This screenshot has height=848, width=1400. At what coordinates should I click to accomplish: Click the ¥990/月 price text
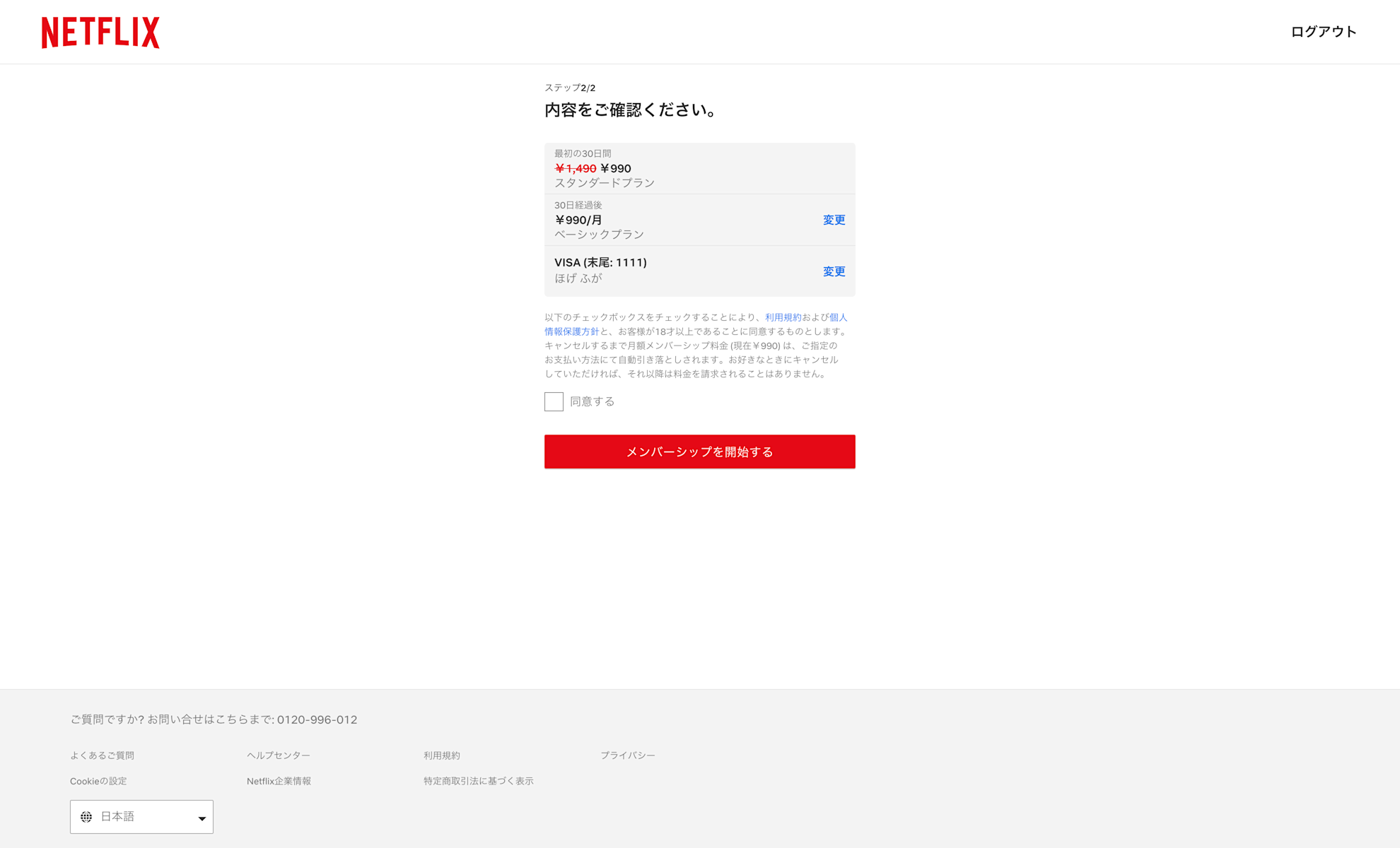coord(578,220)
